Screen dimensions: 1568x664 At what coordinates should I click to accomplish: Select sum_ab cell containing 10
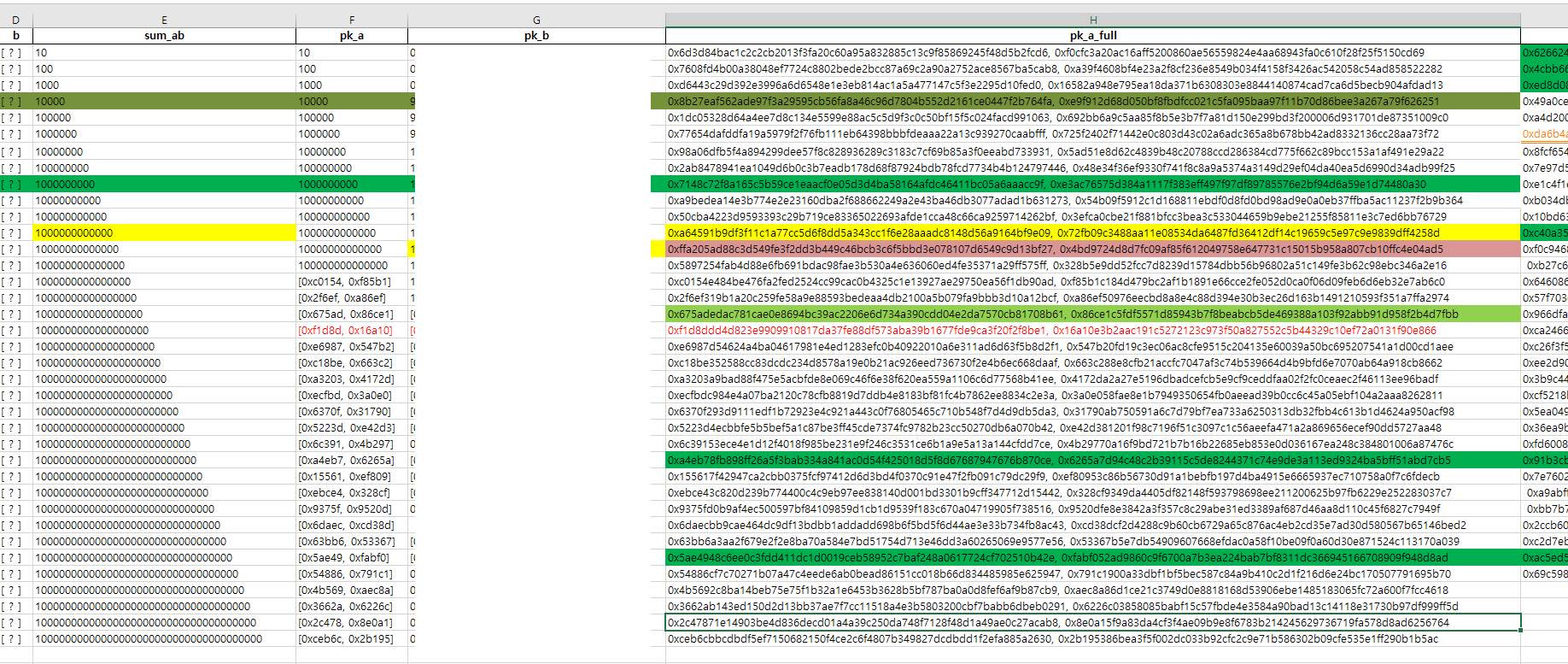[164, 53]
